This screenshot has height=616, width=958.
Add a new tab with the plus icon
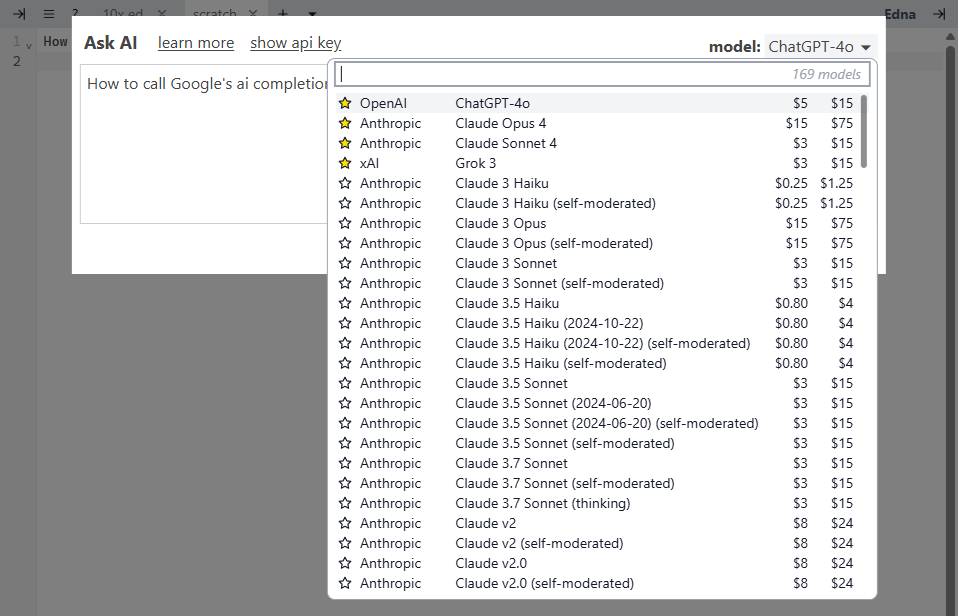pos(283,13)
